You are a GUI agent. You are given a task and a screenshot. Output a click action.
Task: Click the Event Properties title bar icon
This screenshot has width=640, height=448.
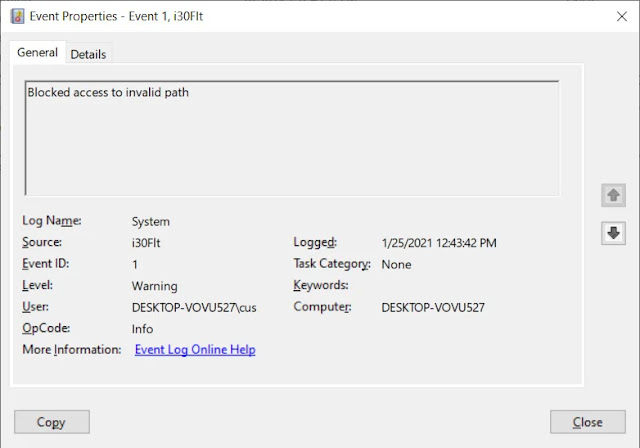pos(17,16)
